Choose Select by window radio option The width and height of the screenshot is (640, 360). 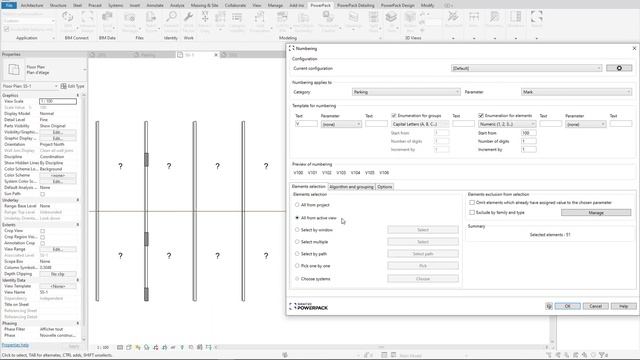pos(297,230)
